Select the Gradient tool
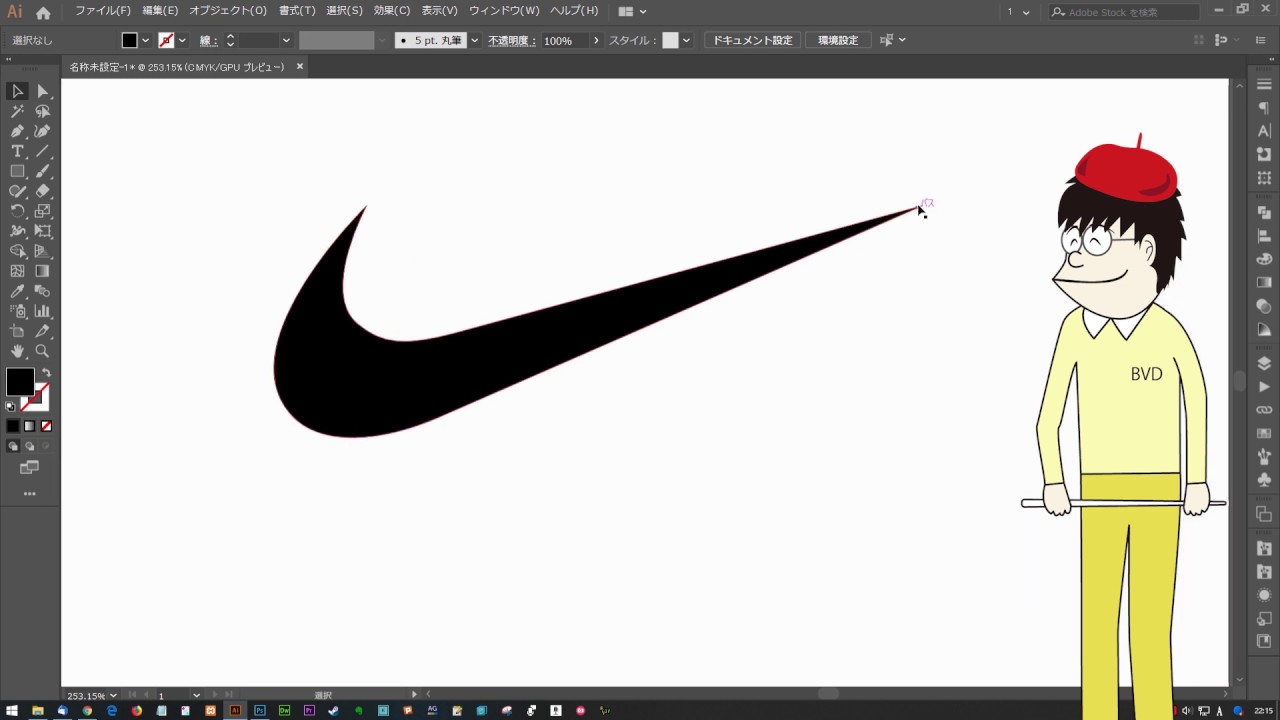Image resolution: width=1280 pixels, height=720 pixels. (42, 271)
